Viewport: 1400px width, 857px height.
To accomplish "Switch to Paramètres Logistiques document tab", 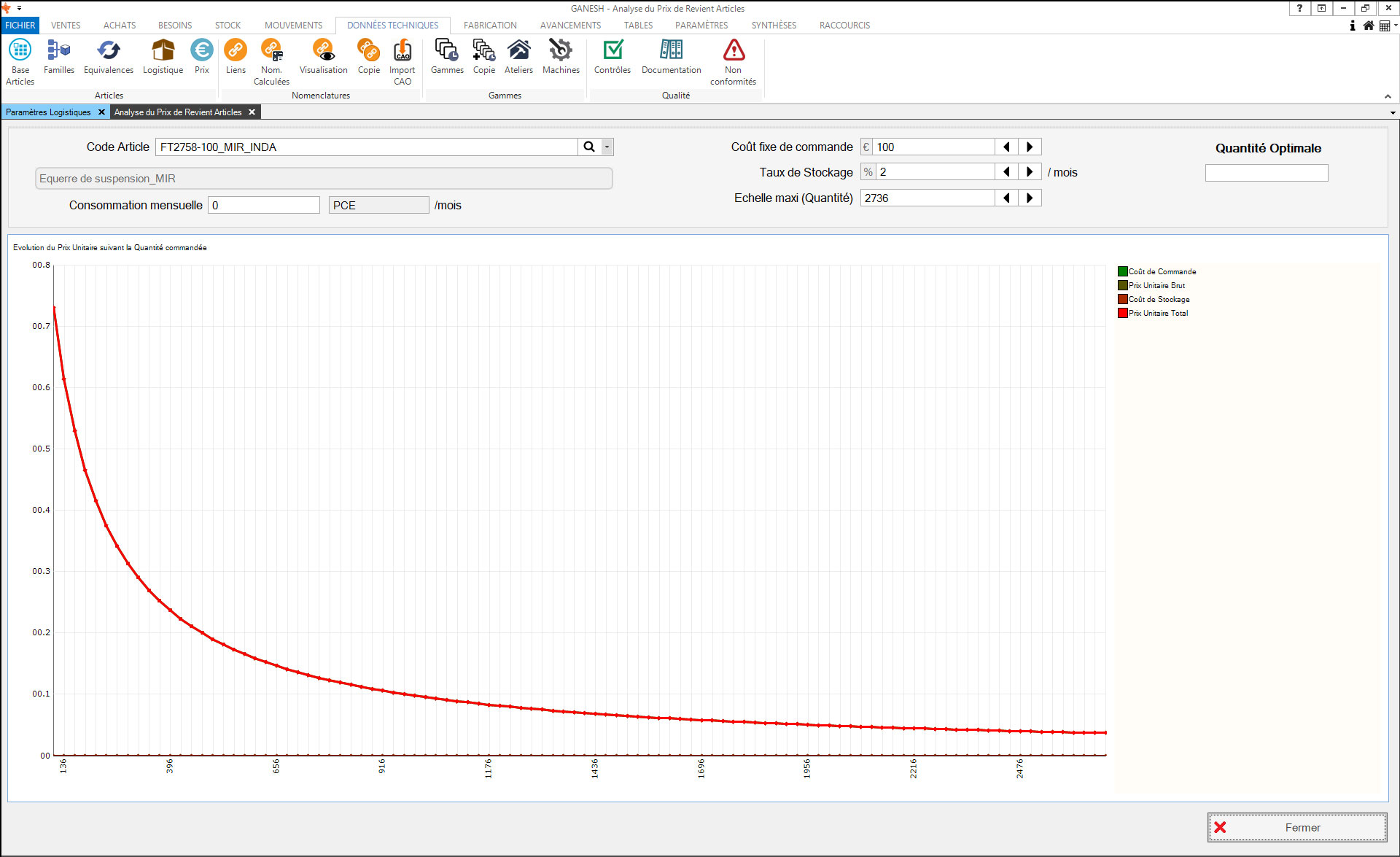I will tap(48, 112).
